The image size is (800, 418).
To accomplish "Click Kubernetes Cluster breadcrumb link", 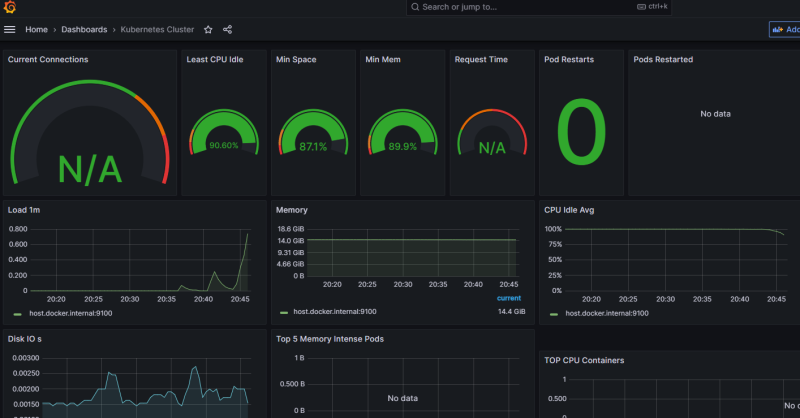I will (158, 30).
